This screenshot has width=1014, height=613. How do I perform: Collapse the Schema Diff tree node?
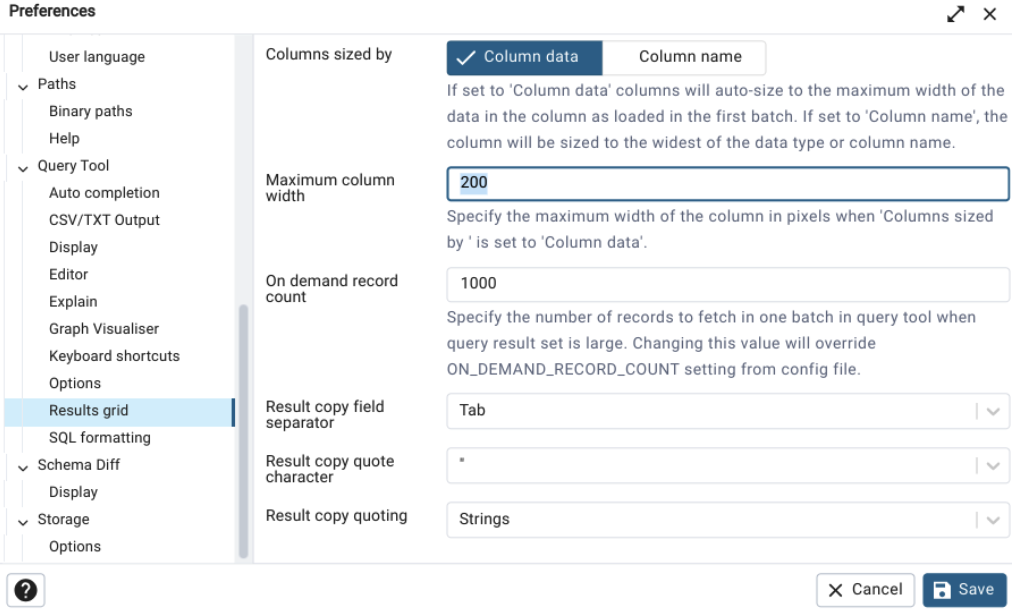tap(23, 468)
